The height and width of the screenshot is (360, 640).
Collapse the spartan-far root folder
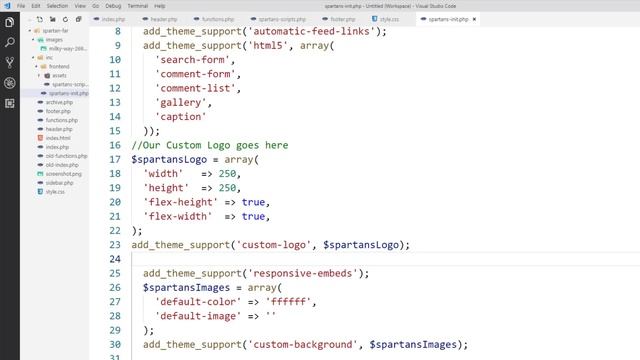30,31
